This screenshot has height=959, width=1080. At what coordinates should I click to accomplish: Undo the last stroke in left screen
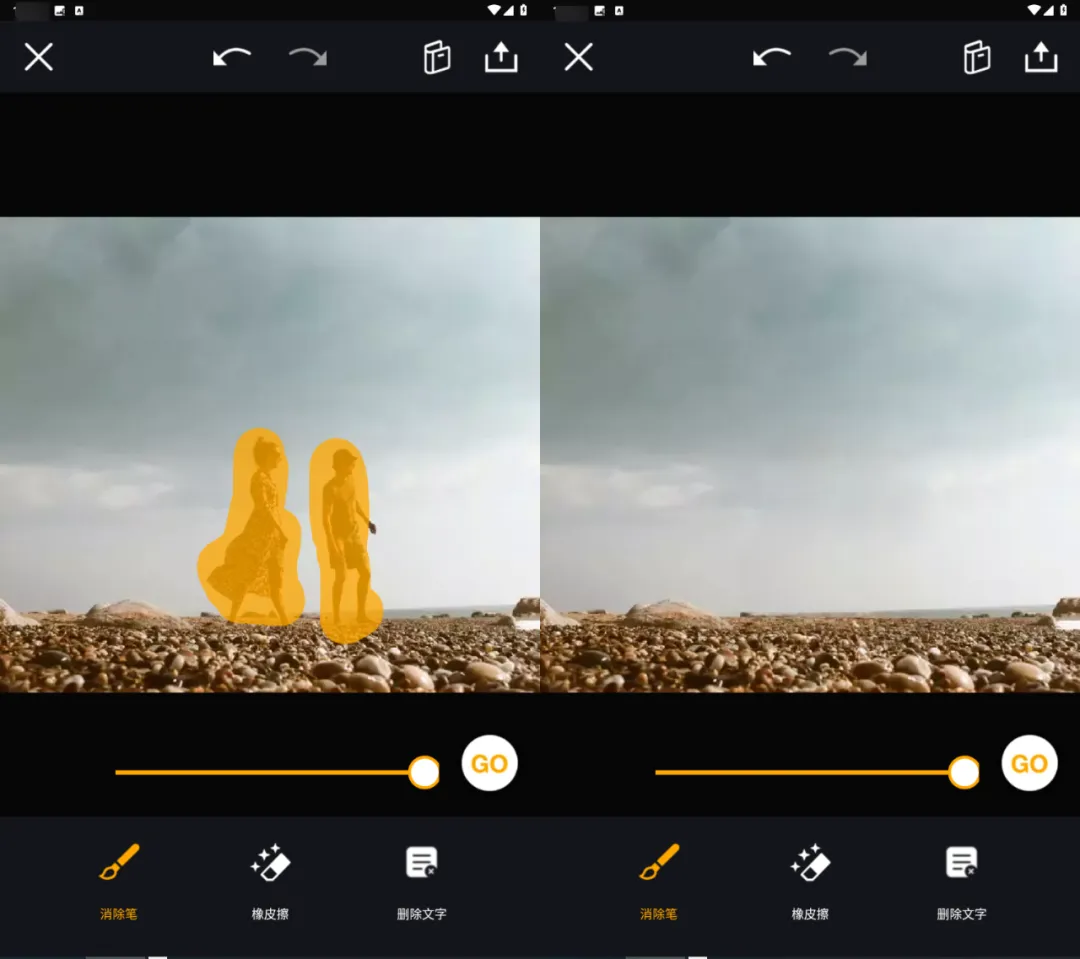(x=232, y=57)
